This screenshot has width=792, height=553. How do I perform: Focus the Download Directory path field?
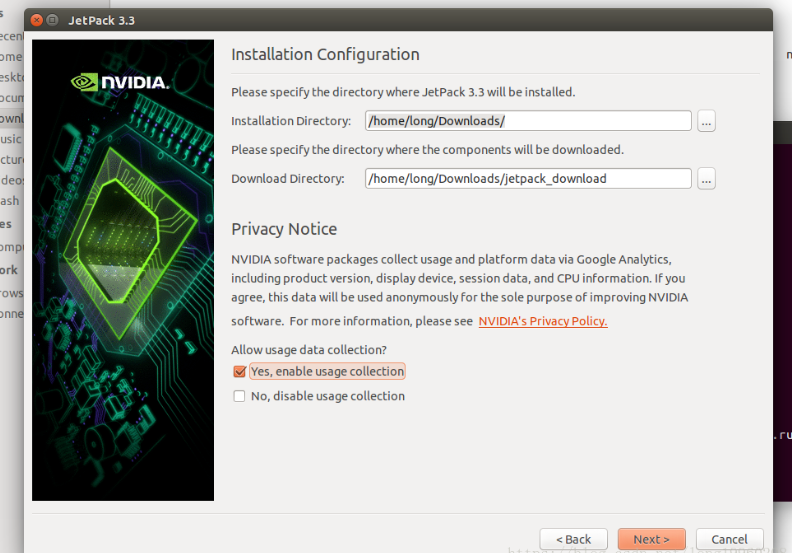click(x=528, y=179)
